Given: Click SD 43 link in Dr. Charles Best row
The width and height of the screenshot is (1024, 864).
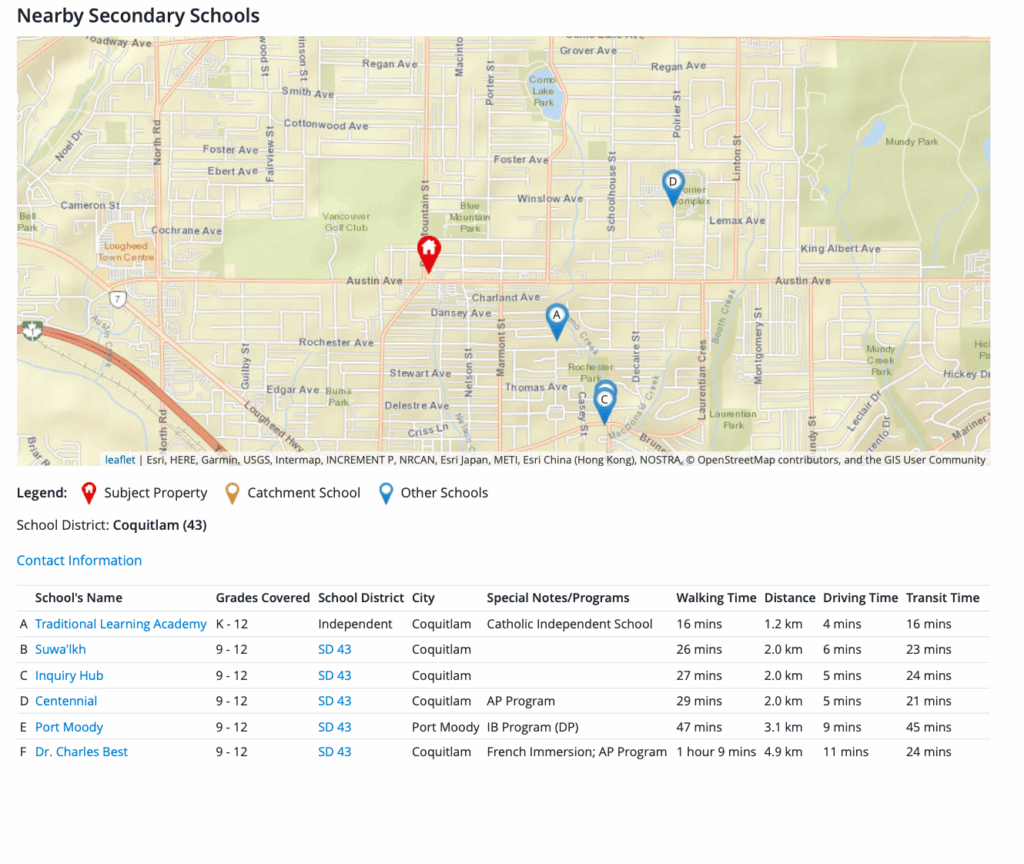Looking at the screenshot, I should pyautogui.click(x=334, y=752).
